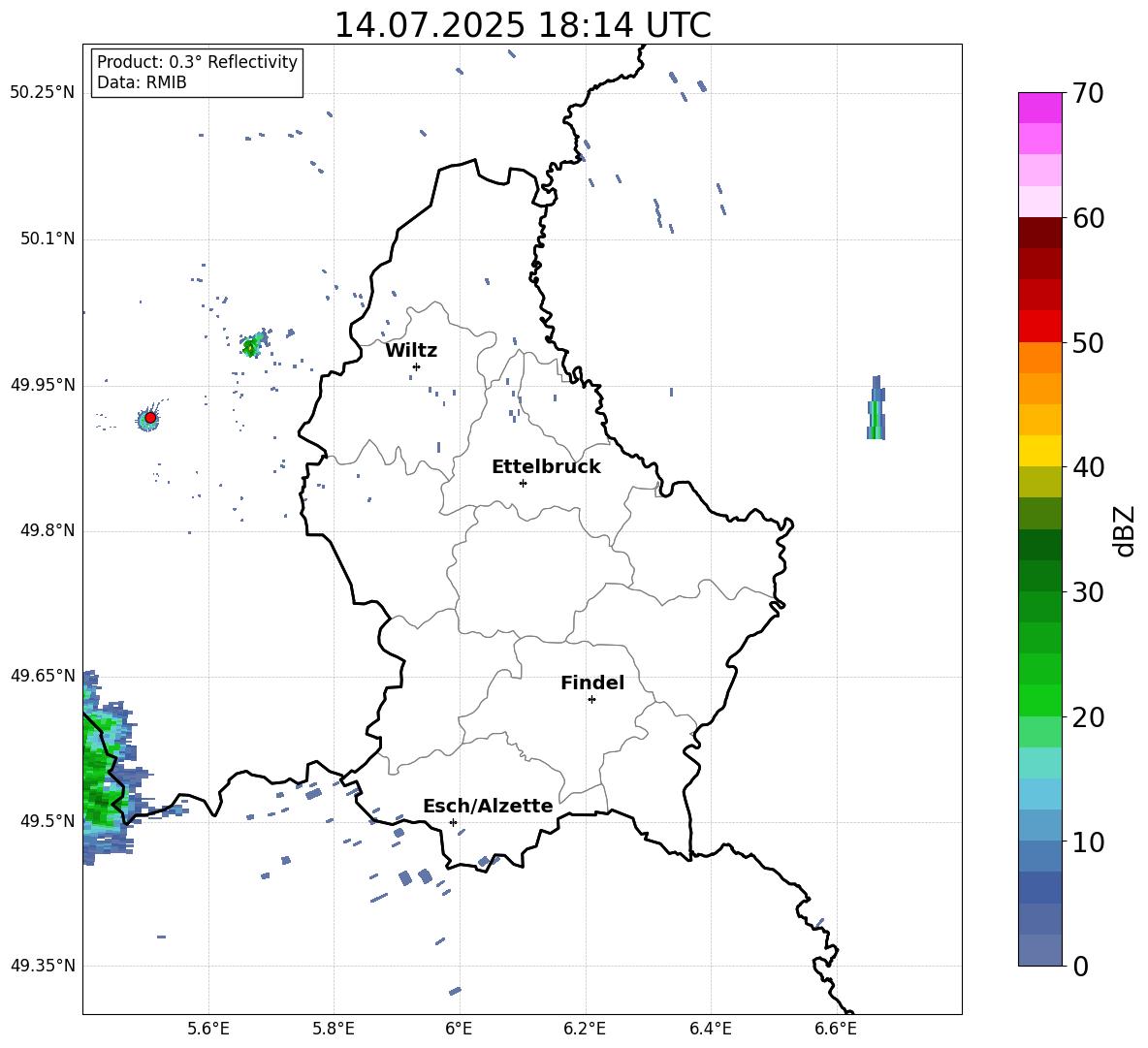Click the magenta top segment of colorbar

(x=1040, y=108)
